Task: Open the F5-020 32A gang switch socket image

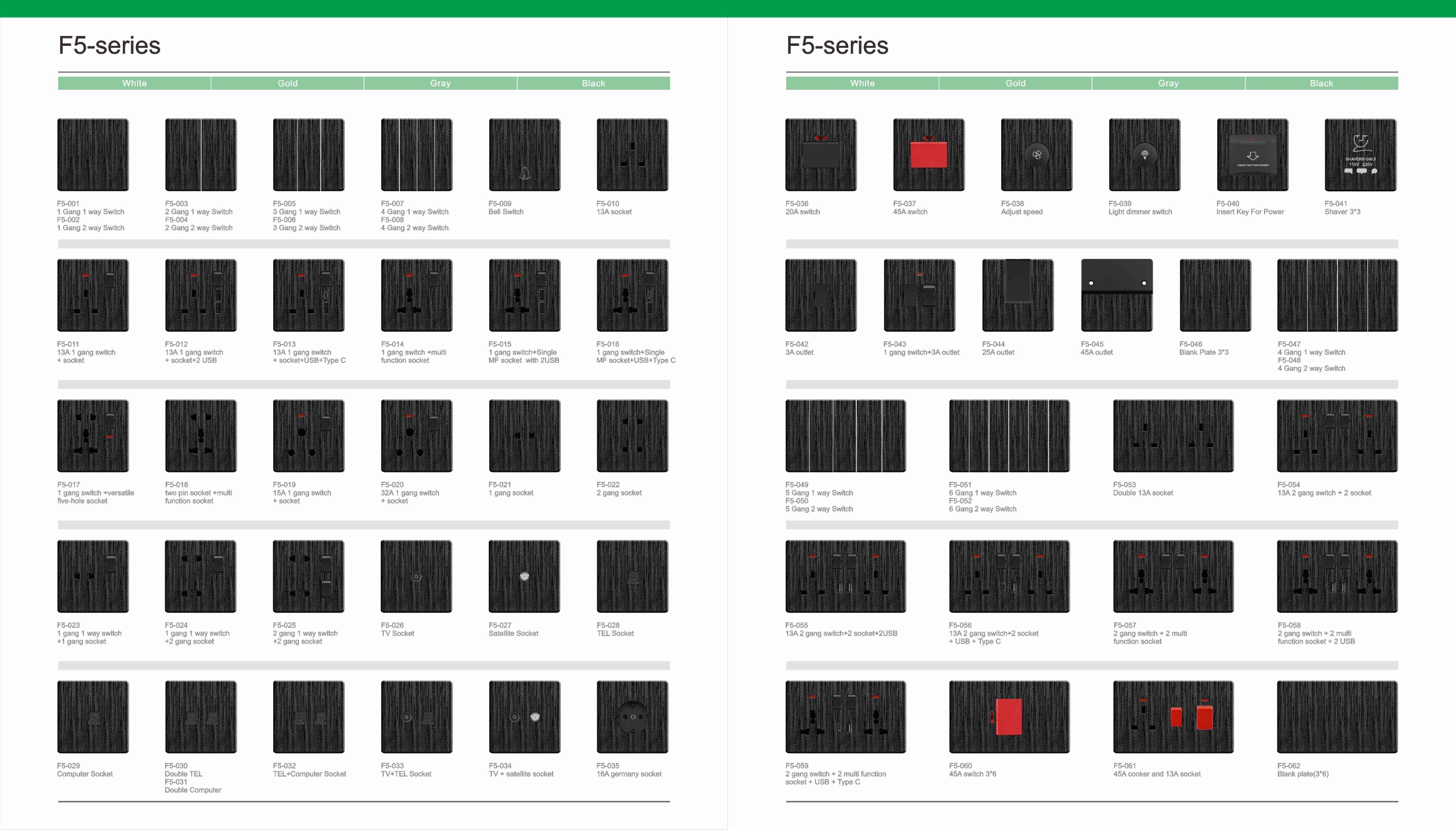Action: click(x=416, y=435)
